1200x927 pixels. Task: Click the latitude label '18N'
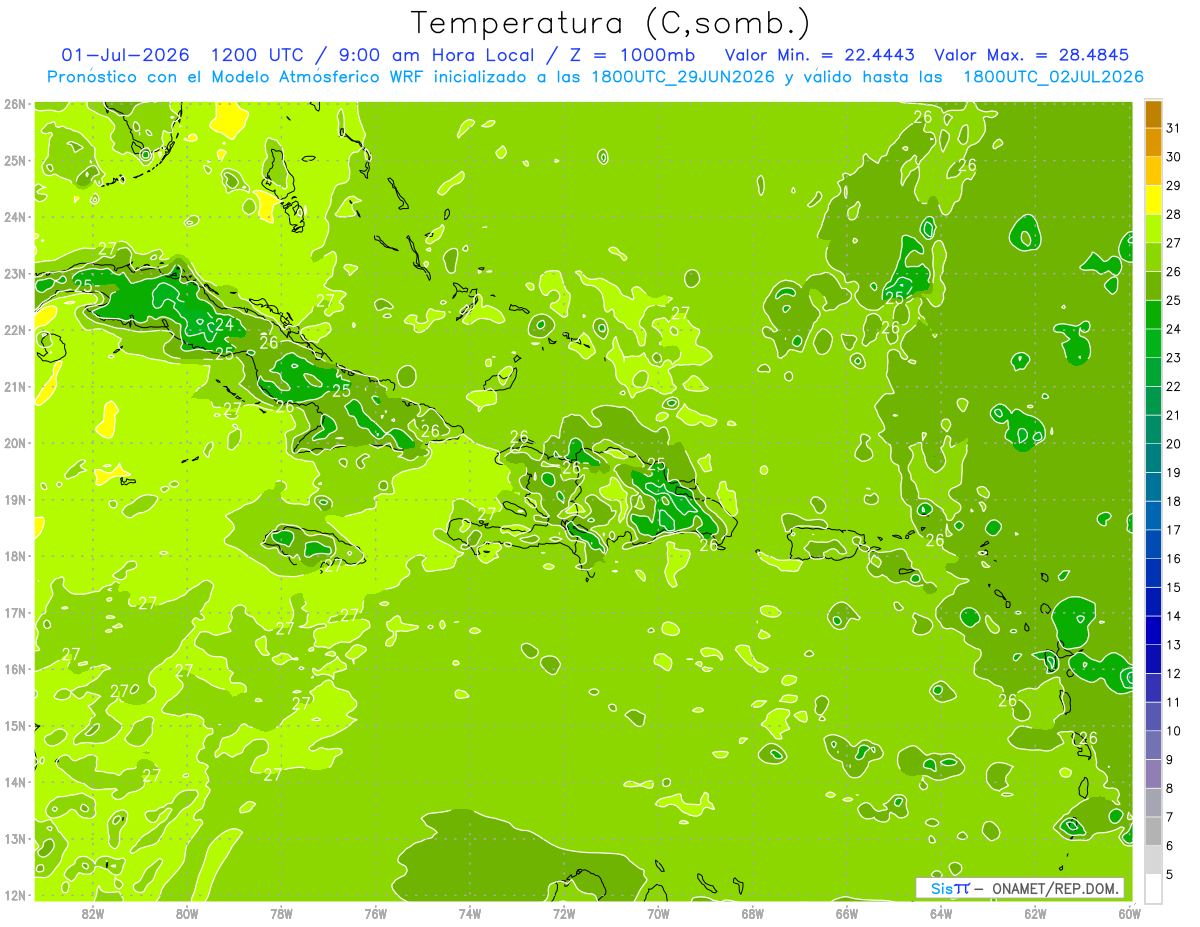click(x=15, y=556)
